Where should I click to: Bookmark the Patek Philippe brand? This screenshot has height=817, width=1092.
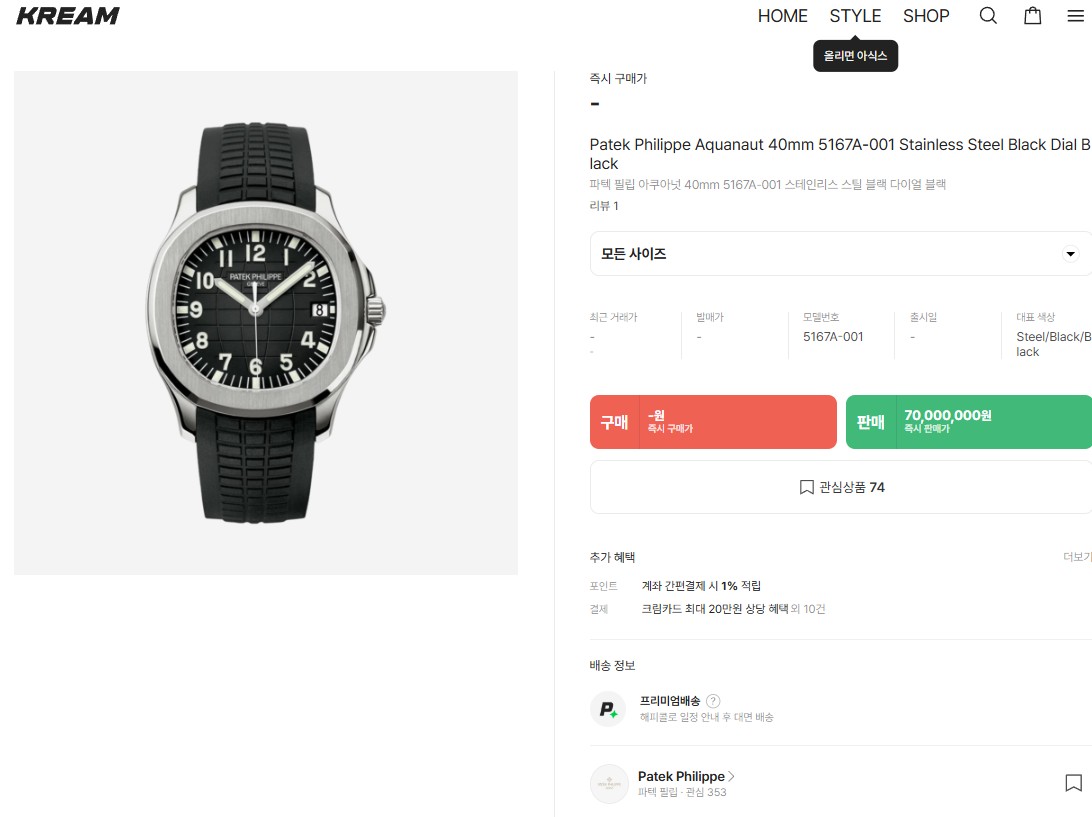click(1073, 783)
